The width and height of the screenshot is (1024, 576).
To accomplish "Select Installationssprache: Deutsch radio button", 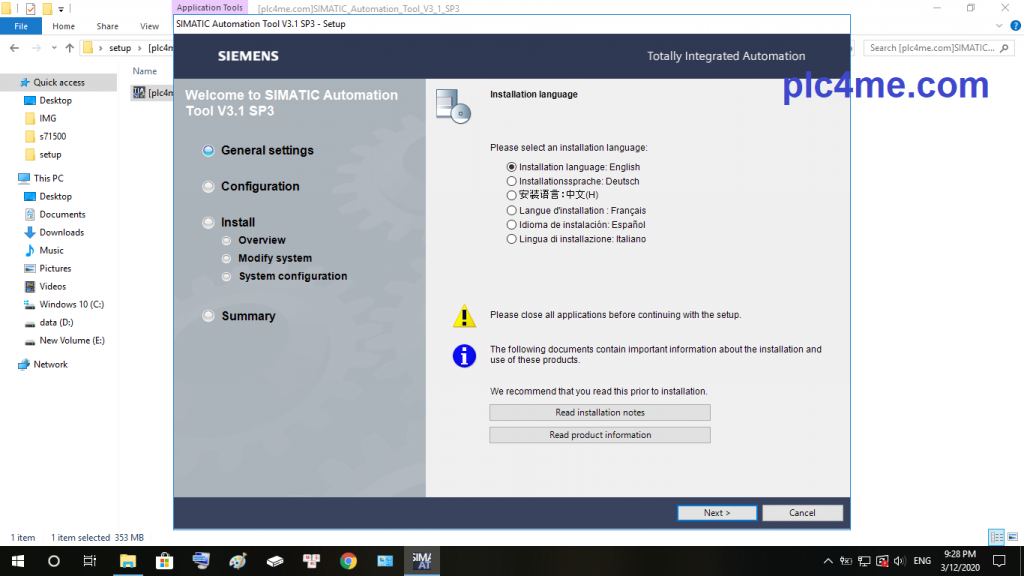I will pyautogui.click(x=512, y=181).
